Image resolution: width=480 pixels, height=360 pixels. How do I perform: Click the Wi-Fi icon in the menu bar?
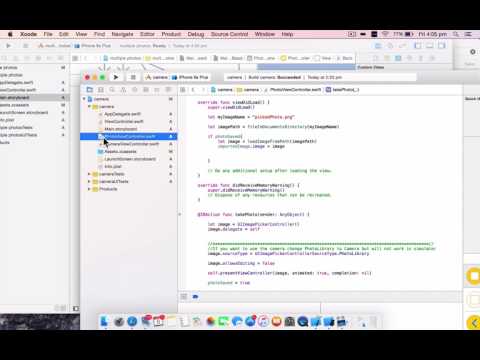(x=385, y=34)
